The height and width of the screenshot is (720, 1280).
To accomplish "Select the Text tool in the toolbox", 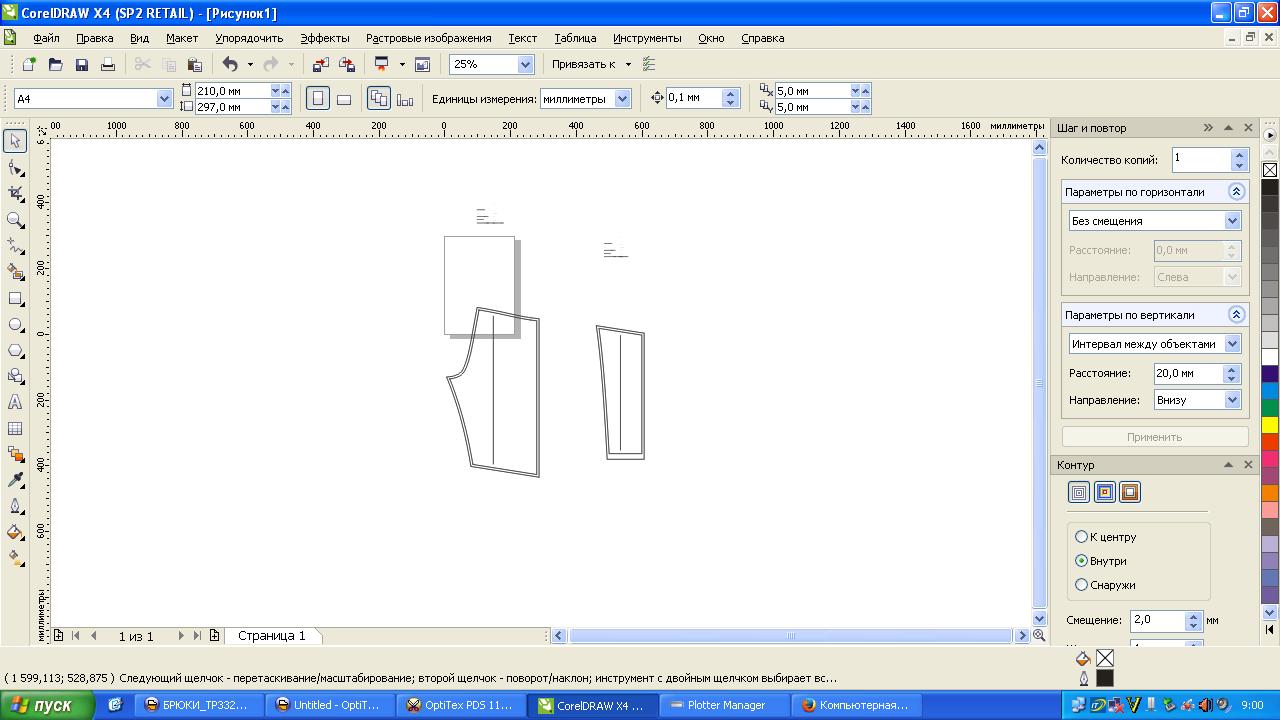I will [15, 402].
